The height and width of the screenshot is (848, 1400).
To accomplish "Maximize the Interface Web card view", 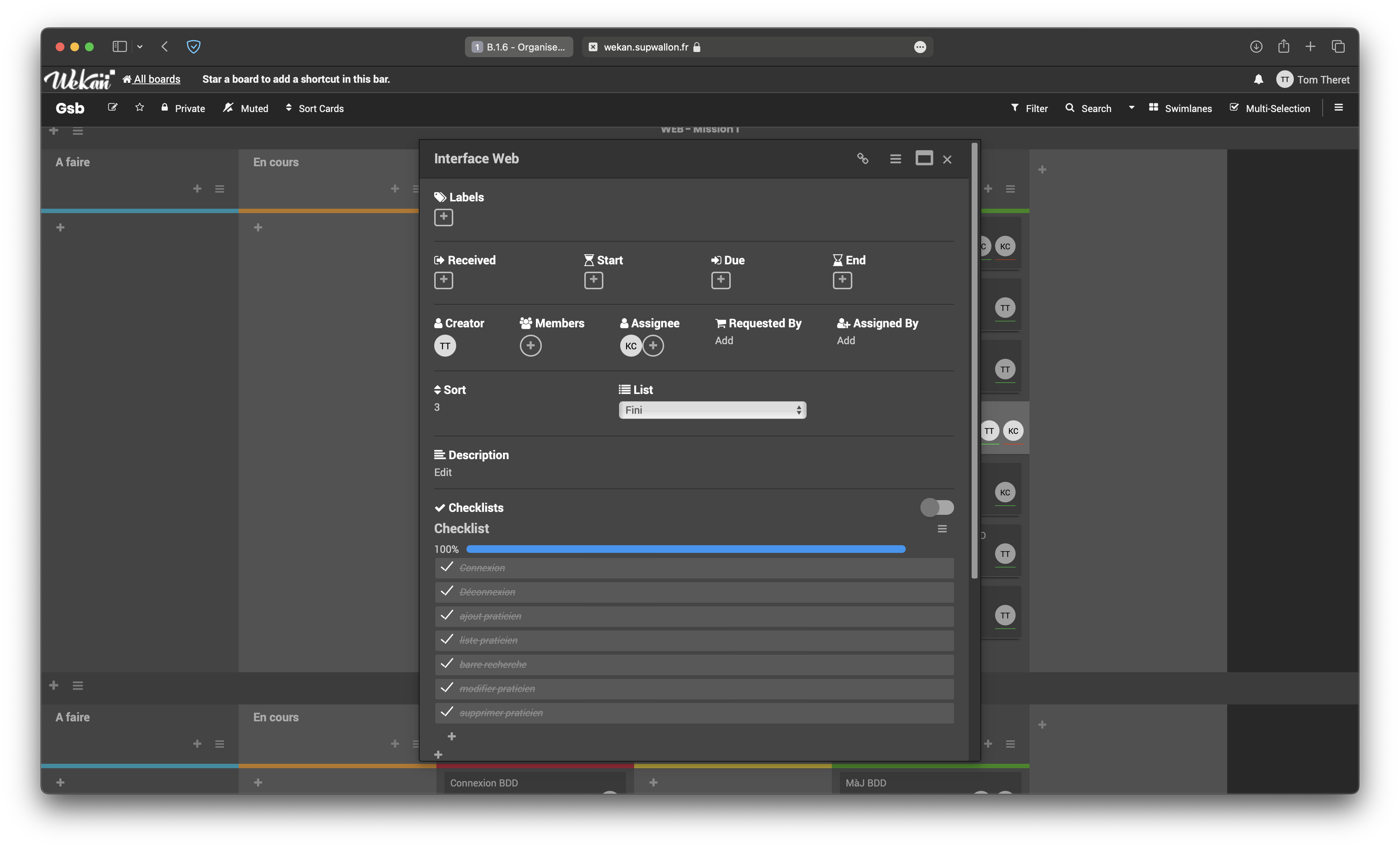I will pos(924,158).
